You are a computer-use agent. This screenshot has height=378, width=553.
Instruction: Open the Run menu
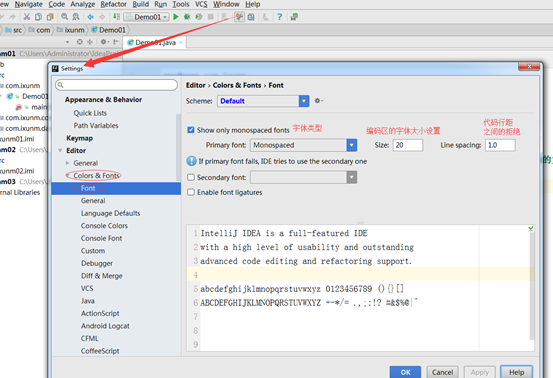160,5
